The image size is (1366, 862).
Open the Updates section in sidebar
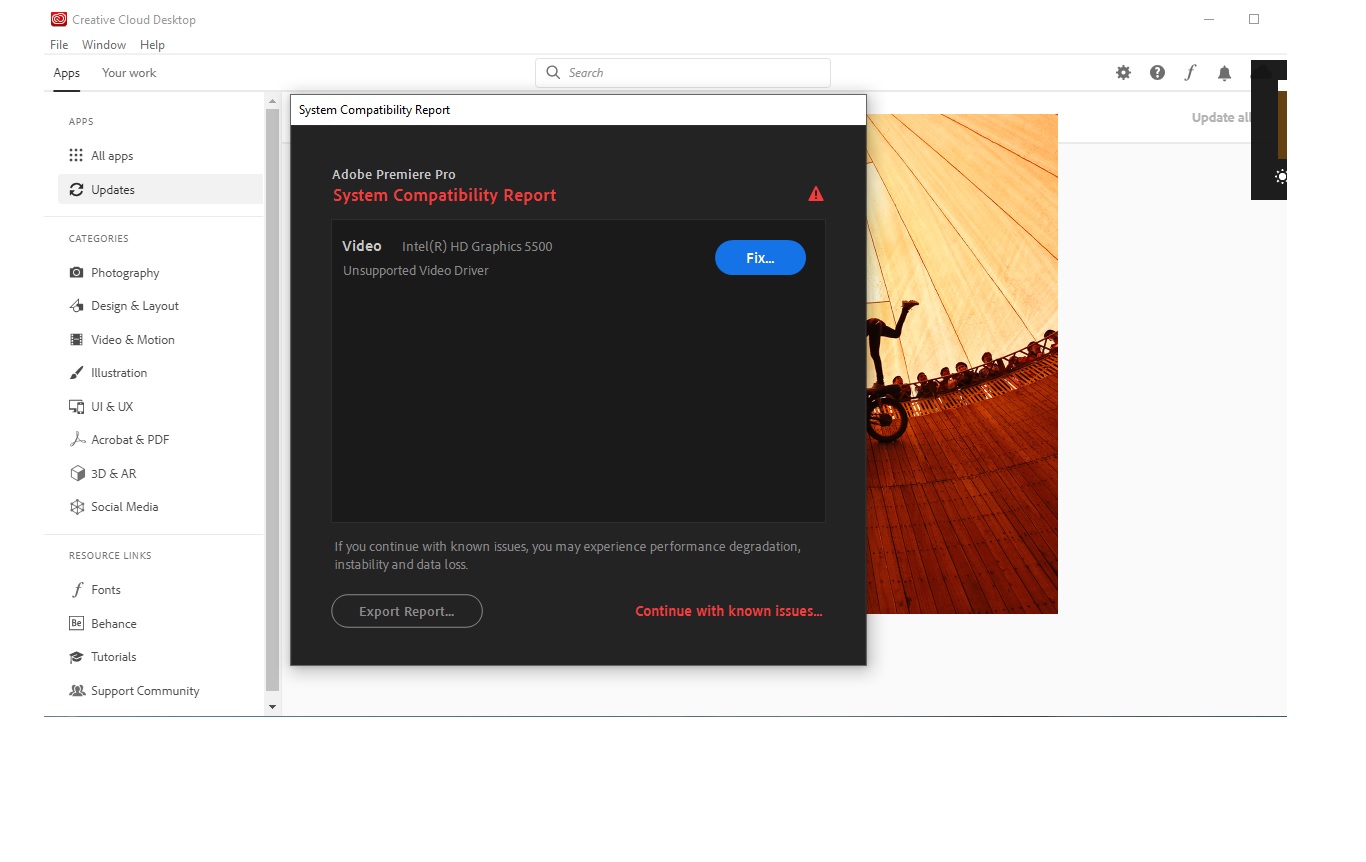coord(113,189)
